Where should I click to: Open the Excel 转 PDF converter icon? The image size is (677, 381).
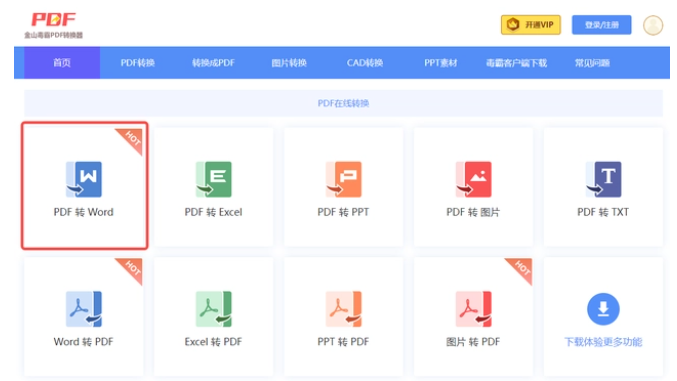[214, 309]
